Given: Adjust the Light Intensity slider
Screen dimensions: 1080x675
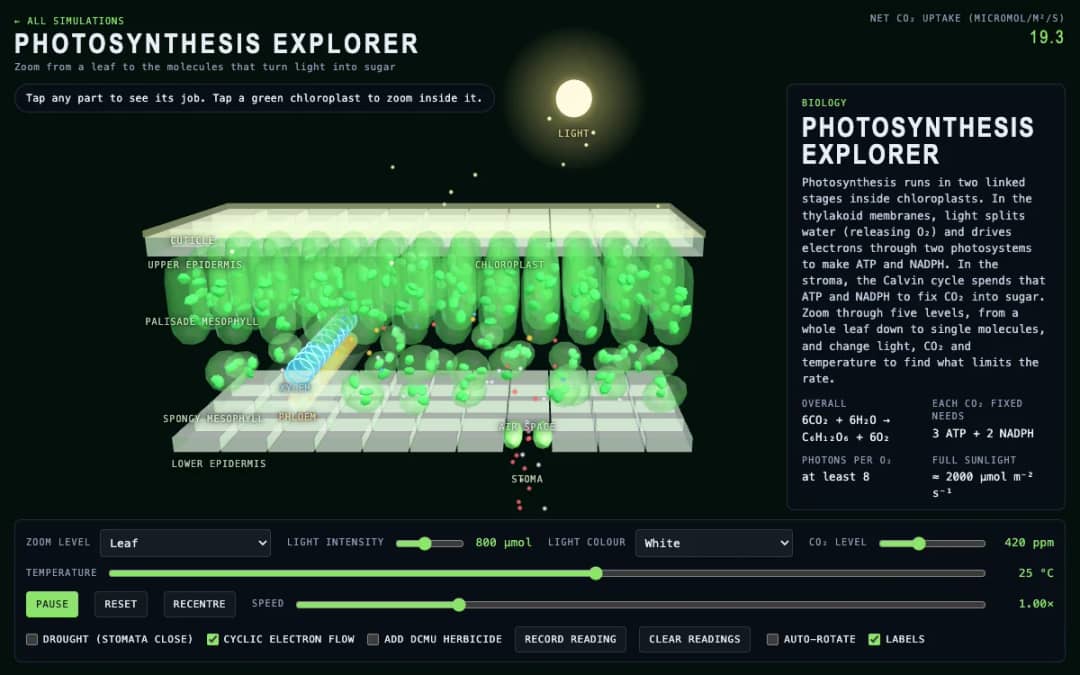Looking at the screenshot, I should [430, 543].
